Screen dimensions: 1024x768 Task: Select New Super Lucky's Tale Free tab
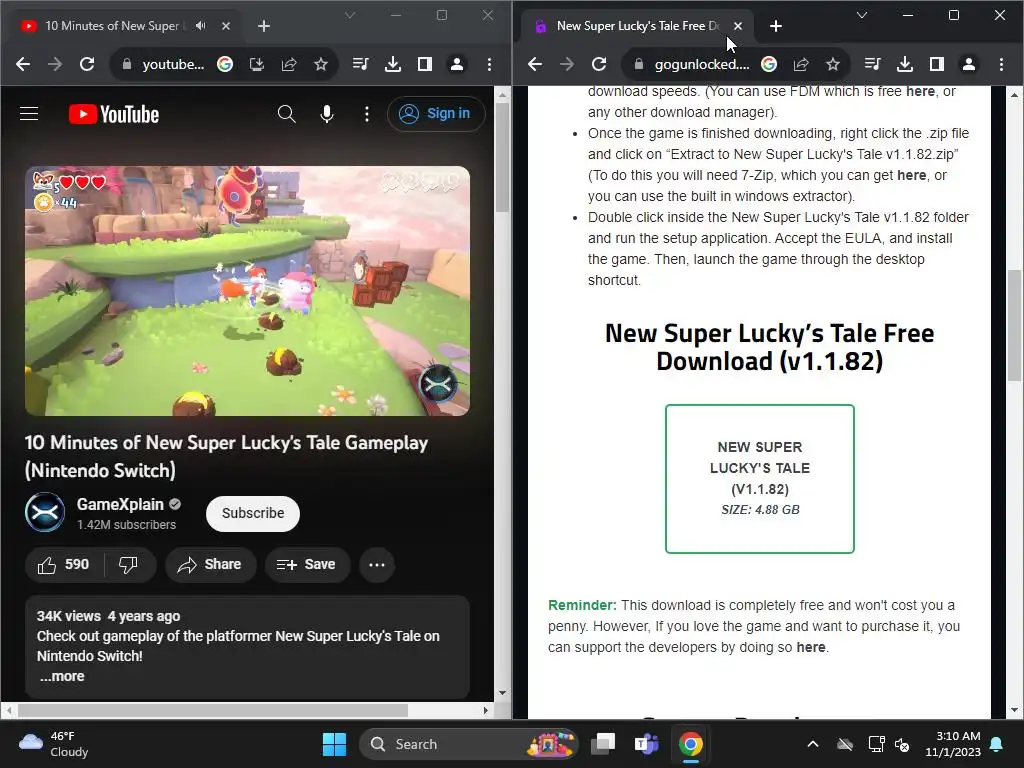point(637,25)
